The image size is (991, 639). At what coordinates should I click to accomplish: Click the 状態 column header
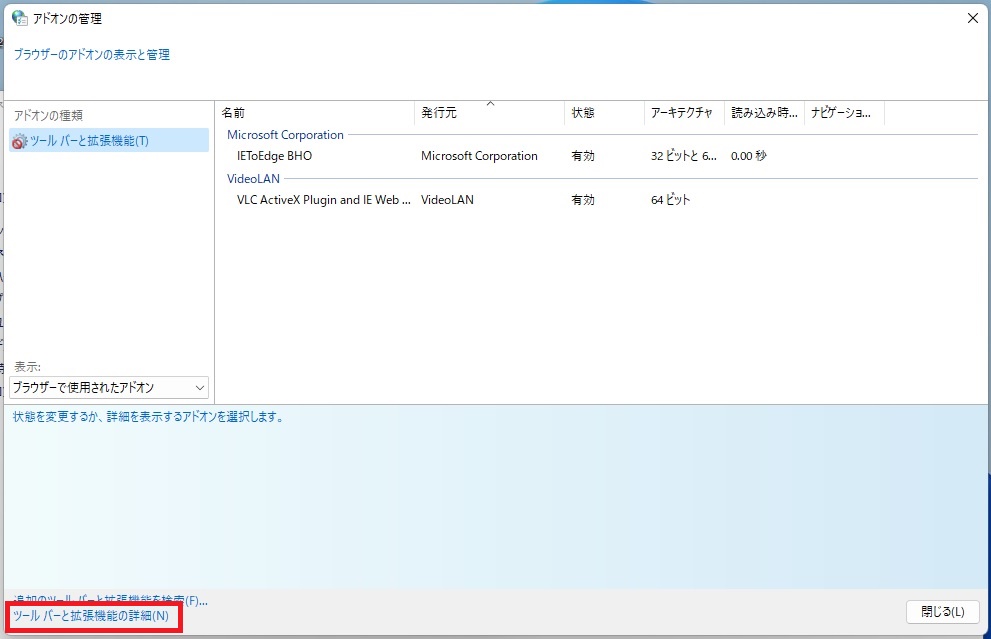(604, 113)
